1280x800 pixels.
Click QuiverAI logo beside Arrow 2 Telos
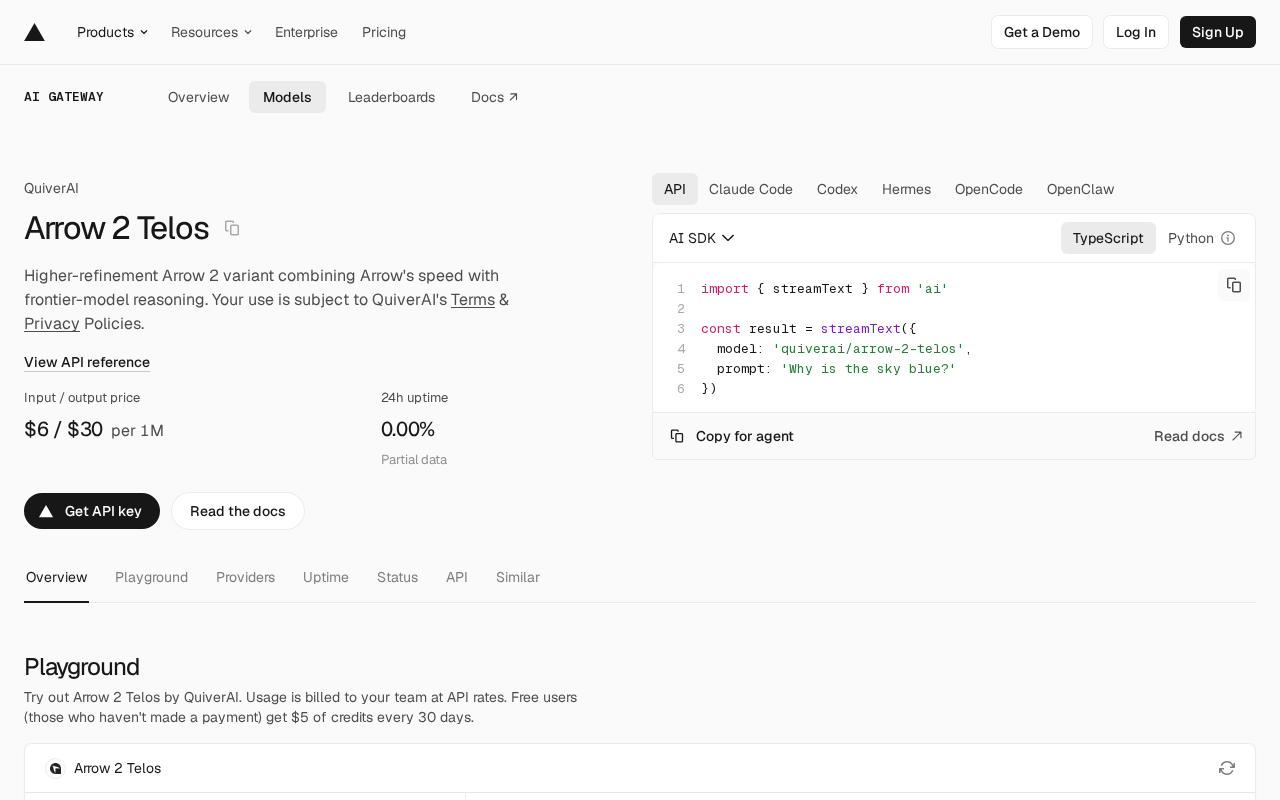pyautogui.click(x=56, y=768)
